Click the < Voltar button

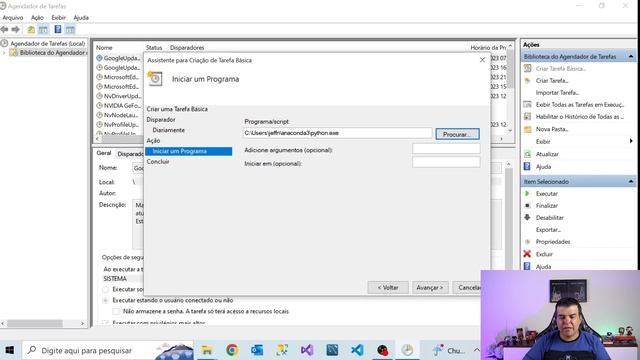[388, 287]
